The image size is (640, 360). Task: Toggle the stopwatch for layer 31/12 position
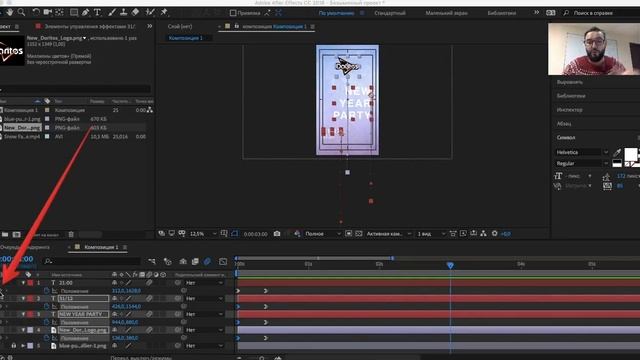(46, 307)
